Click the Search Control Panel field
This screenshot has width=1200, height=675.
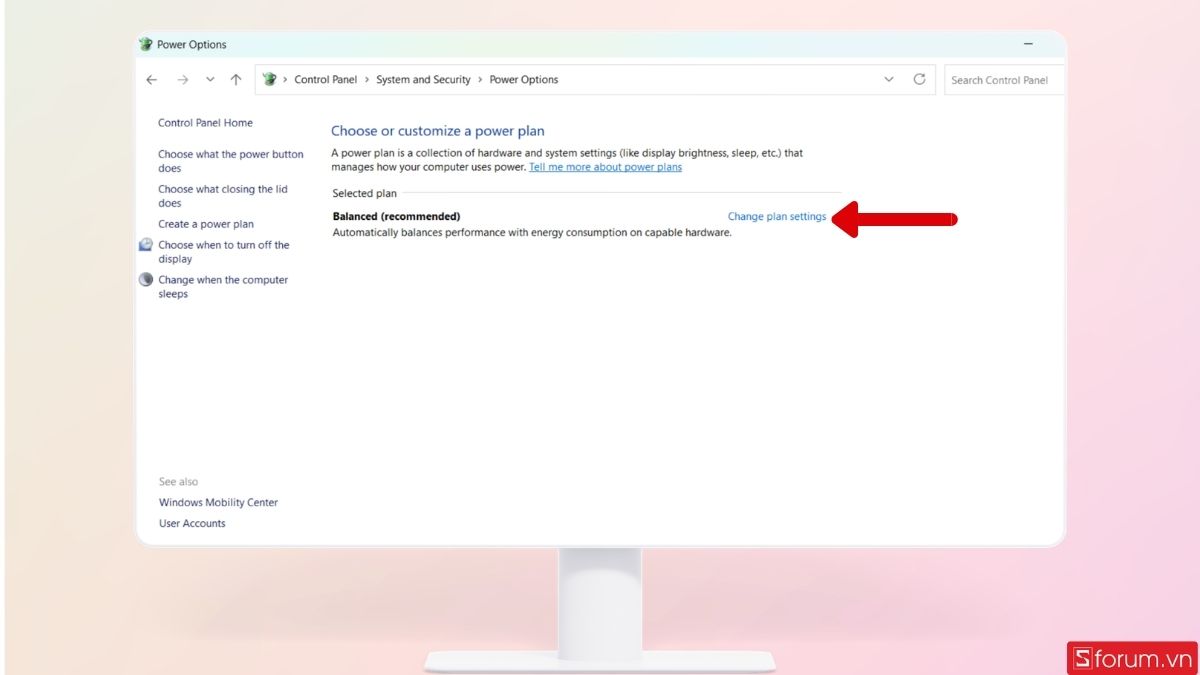[x=1004, y=79]
